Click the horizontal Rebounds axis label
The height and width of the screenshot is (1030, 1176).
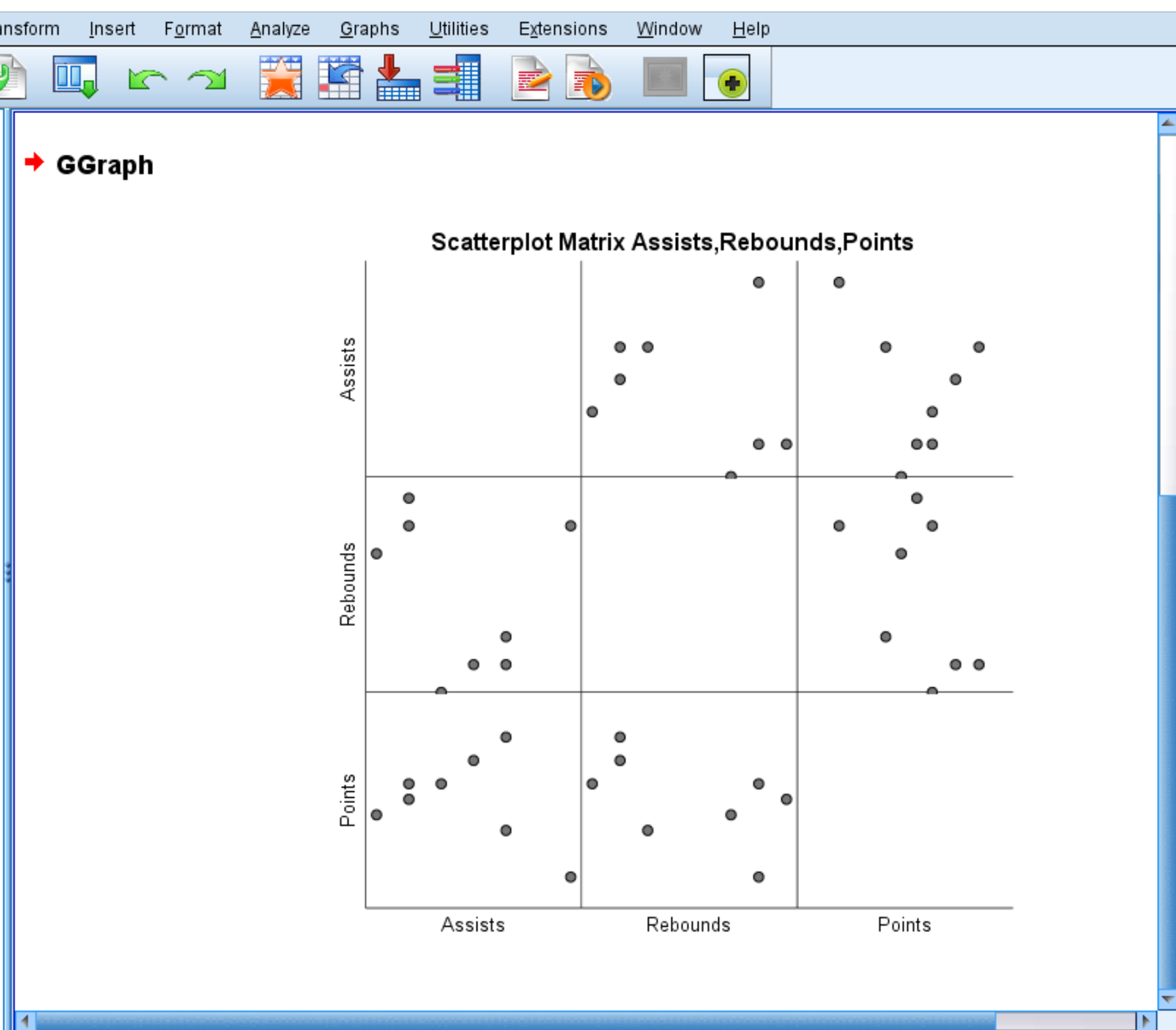(688, 924)
